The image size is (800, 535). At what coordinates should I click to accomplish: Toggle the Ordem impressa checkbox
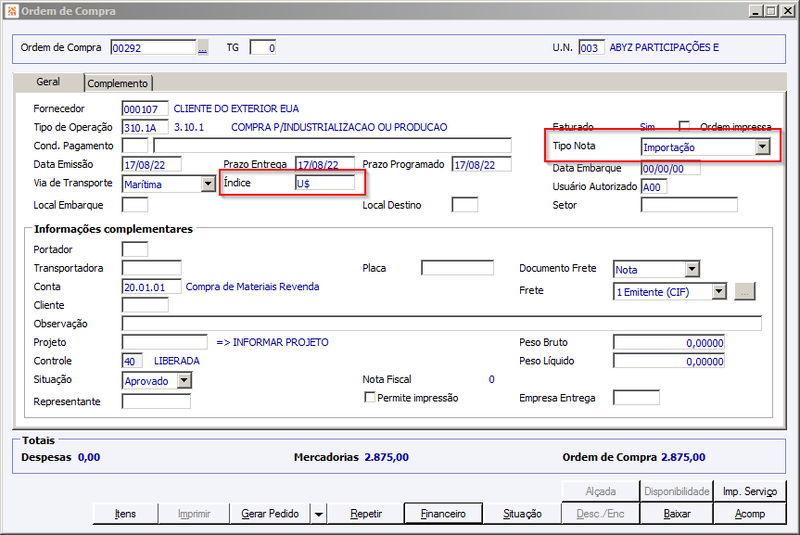684,126
